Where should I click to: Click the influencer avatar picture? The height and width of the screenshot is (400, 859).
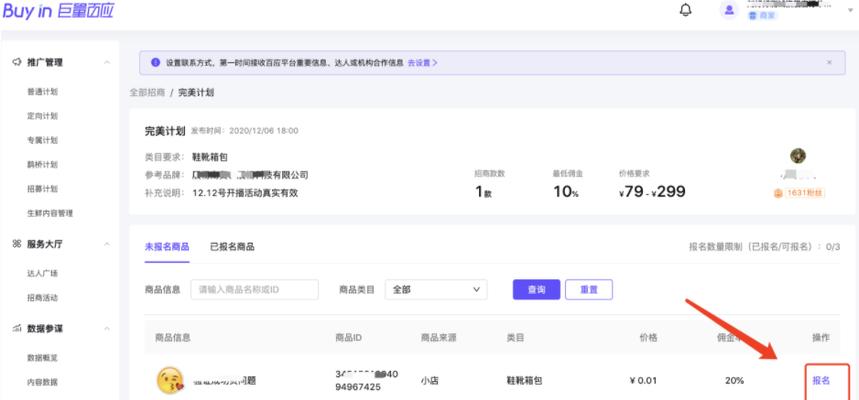tap(798, 156)
